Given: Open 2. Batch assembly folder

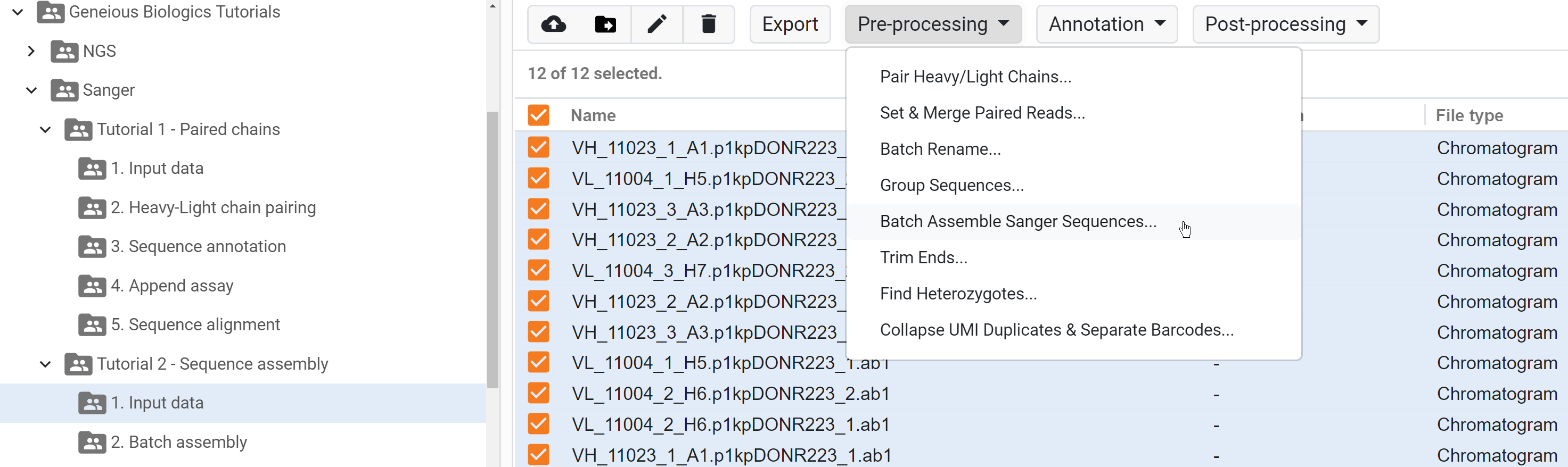Looking at the screenshot, I should click(x=178, y=442).
